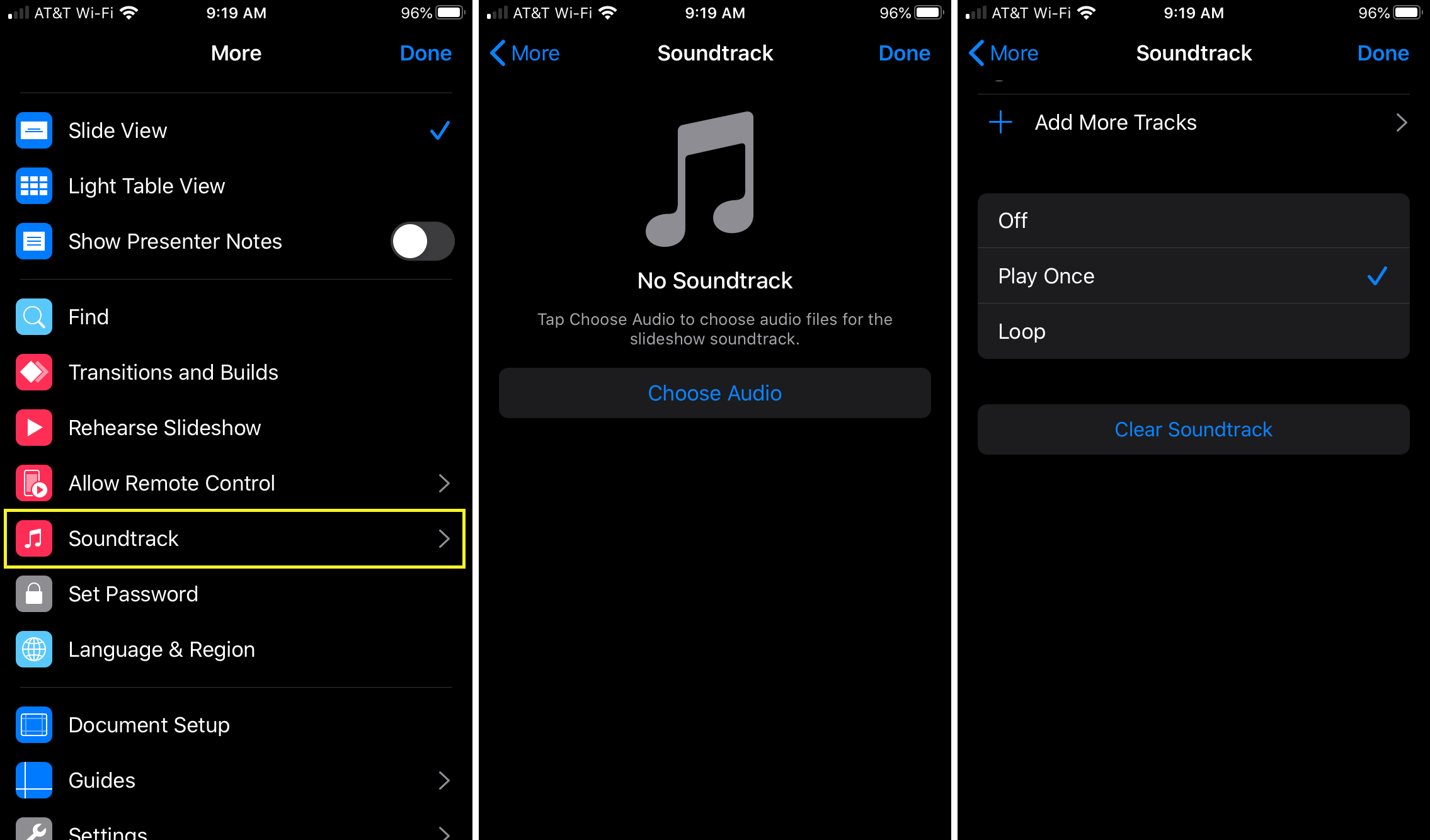
Task: Tap the Soundtrack menu icon
Action: tap(33, 538)
